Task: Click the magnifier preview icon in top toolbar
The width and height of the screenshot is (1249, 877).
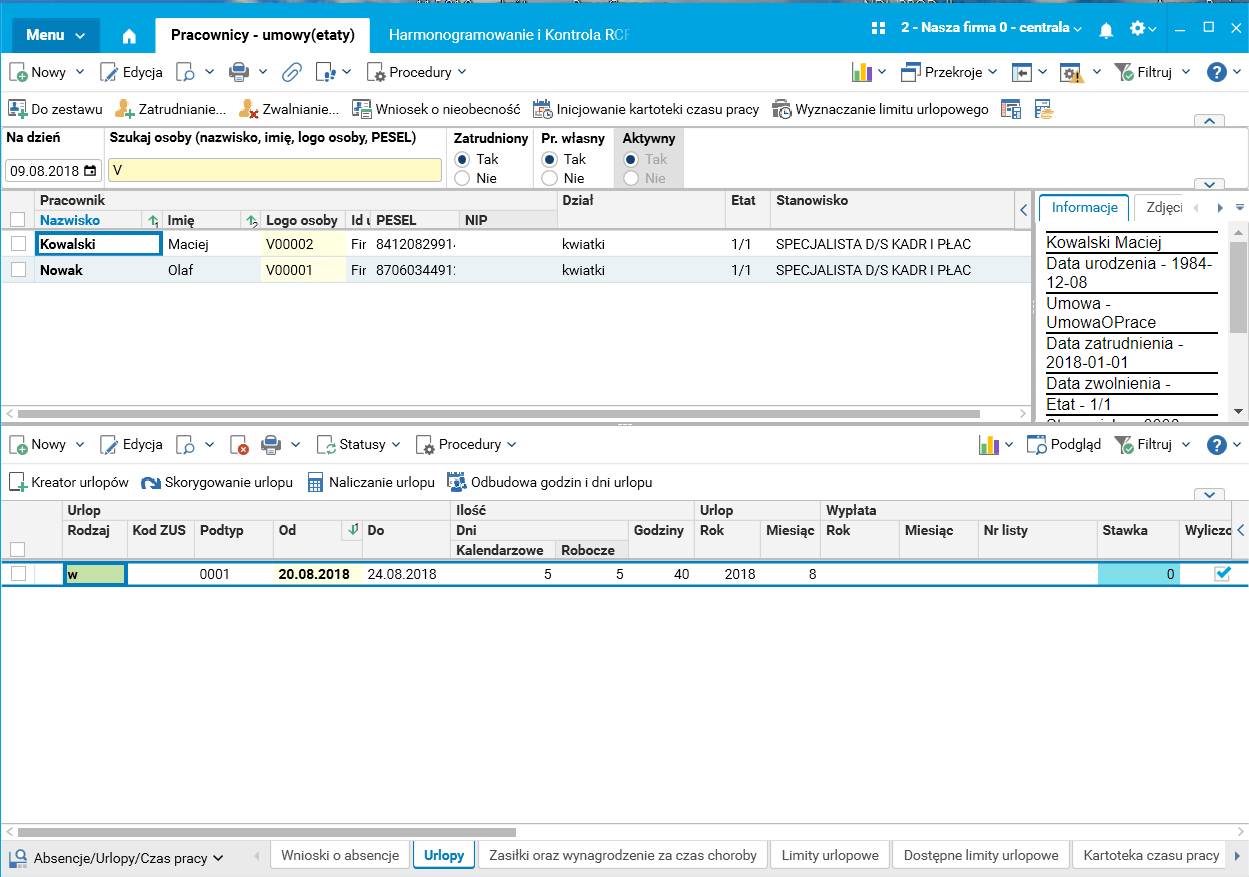Action: (186, 72)
